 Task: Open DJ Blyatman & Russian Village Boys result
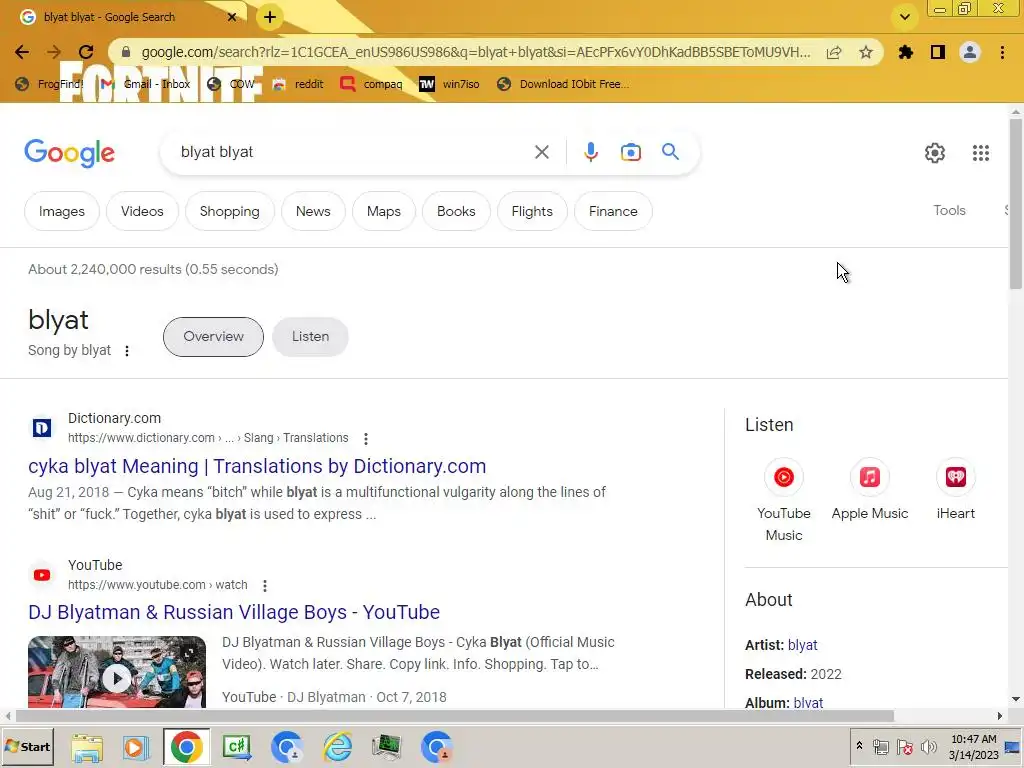click(x=234, y=612)
